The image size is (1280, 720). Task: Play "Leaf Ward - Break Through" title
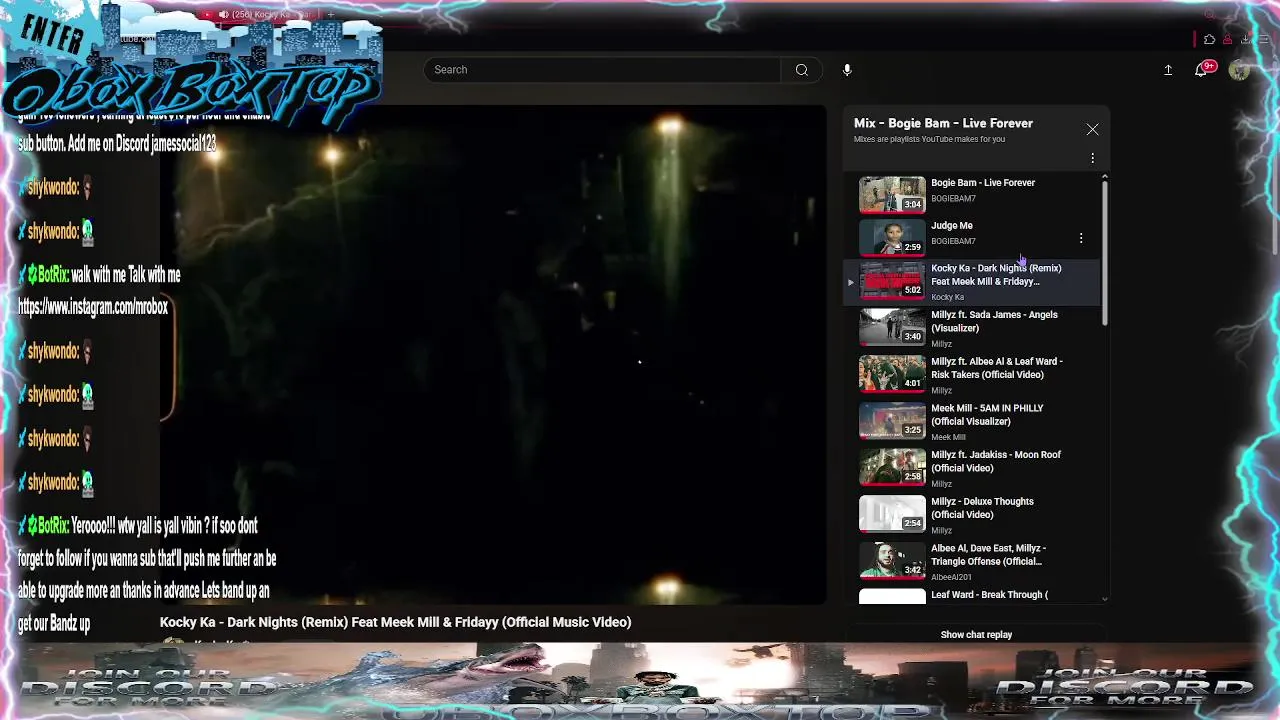[989, 595]
